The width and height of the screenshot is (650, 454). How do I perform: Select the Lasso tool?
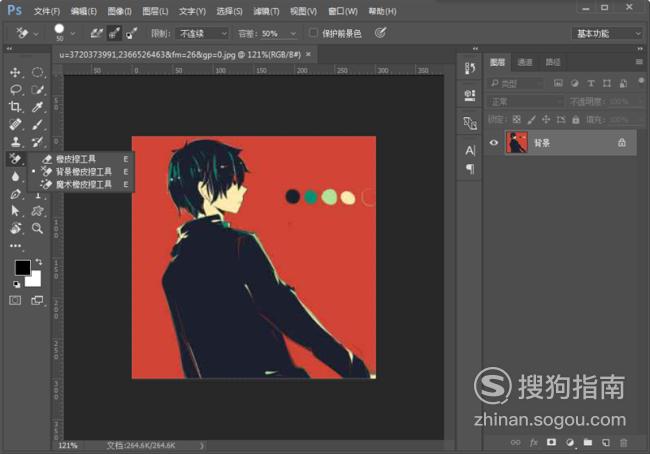coord(15,90)
